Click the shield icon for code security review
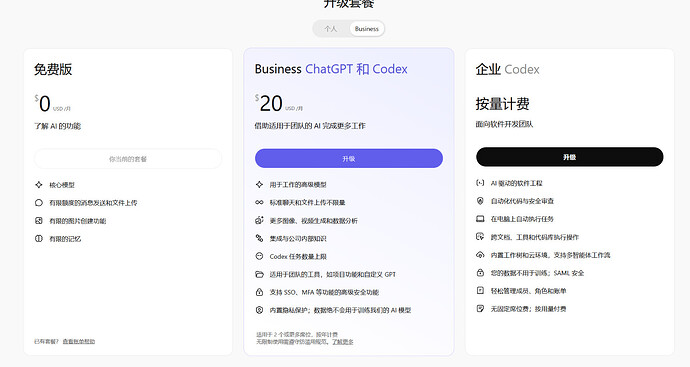Screen dimensions: 690x367 tap(480, 201)
